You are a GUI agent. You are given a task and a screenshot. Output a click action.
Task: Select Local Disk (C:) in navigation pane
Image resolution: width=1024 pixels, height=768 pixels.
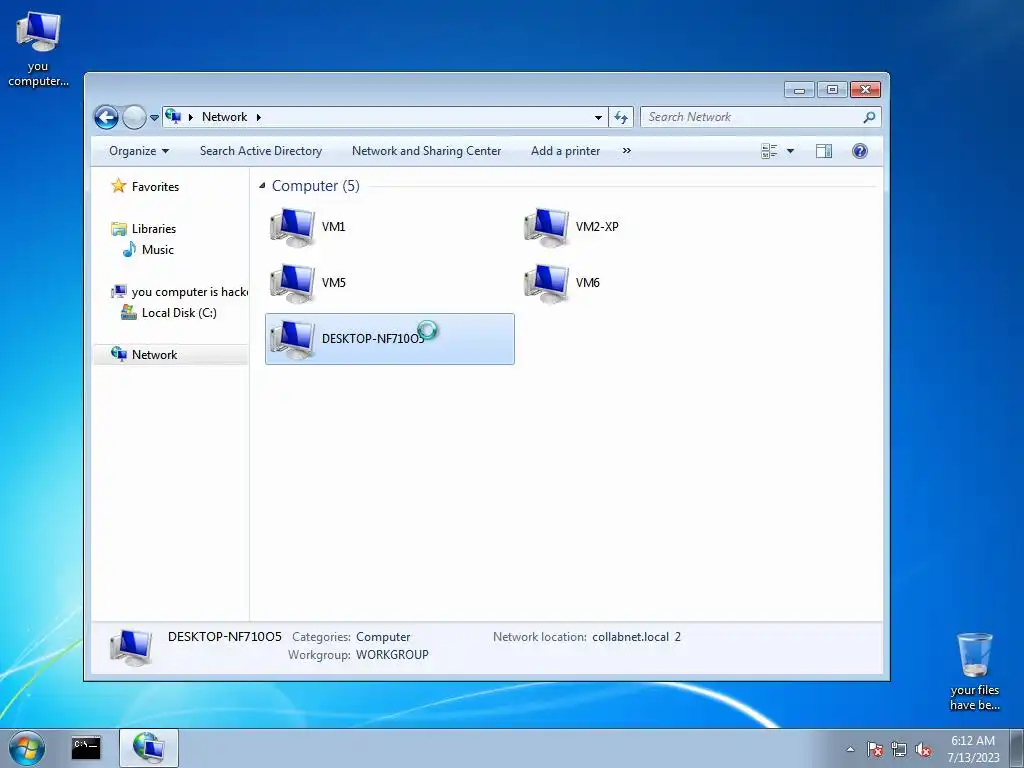tap(179, 313)
